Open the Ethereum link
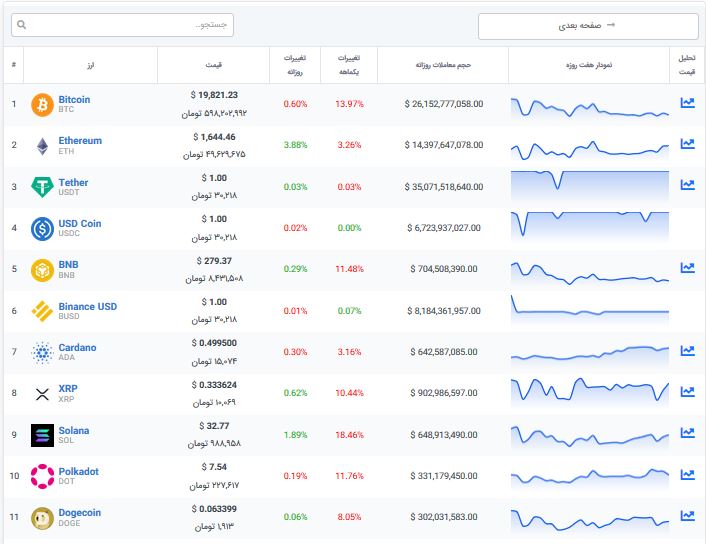706x544 pixels. tap(80, 141)
